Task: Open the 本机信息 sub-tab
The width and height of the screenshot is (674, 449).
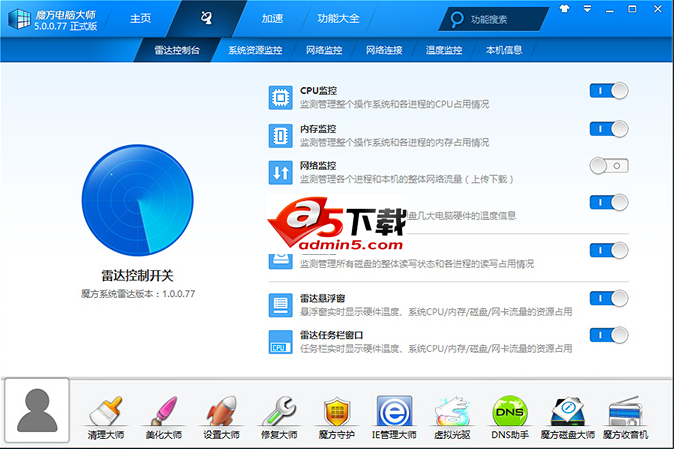Action: (504, 50)
